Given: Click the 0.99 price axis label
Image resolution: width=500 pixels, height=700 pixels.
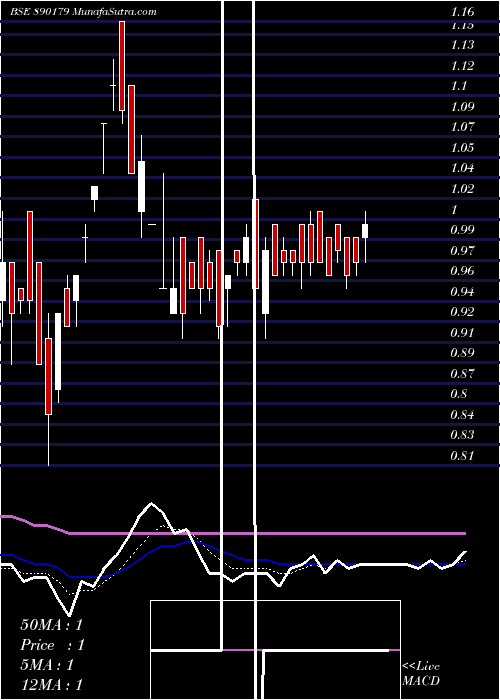Looking at the screenshot, I should point(462,230).
